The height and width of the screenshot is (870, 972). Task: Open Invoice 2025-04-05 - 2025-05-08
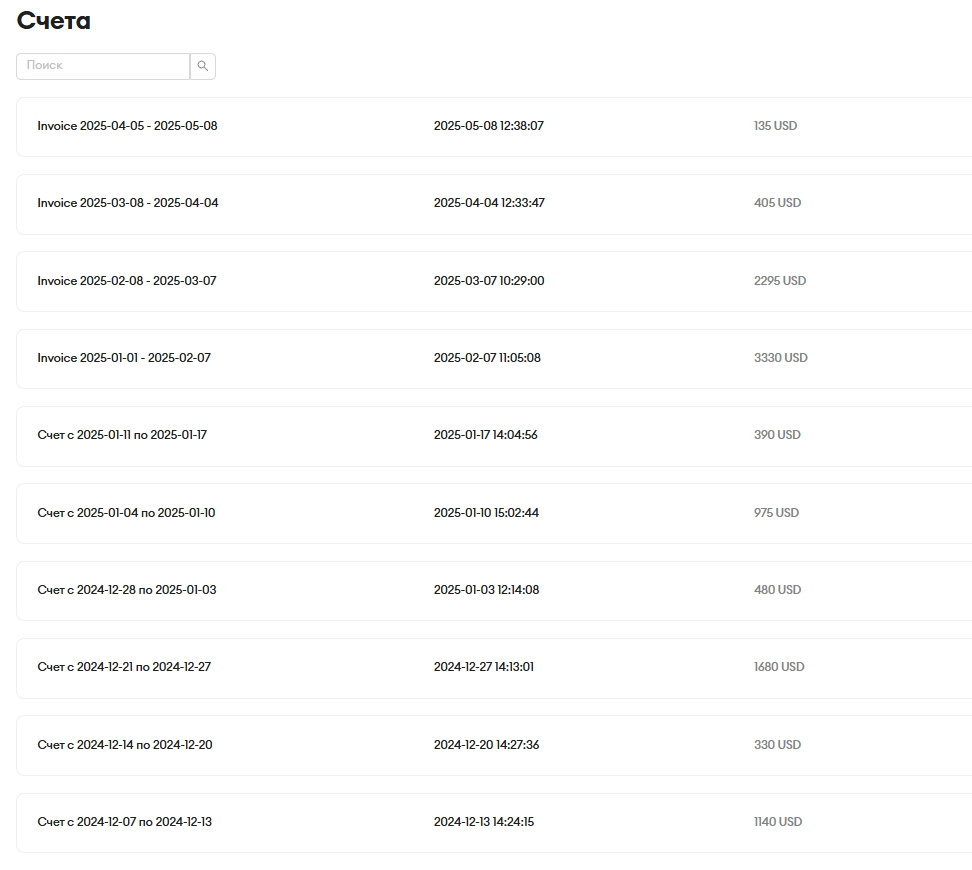pos(127,126)
